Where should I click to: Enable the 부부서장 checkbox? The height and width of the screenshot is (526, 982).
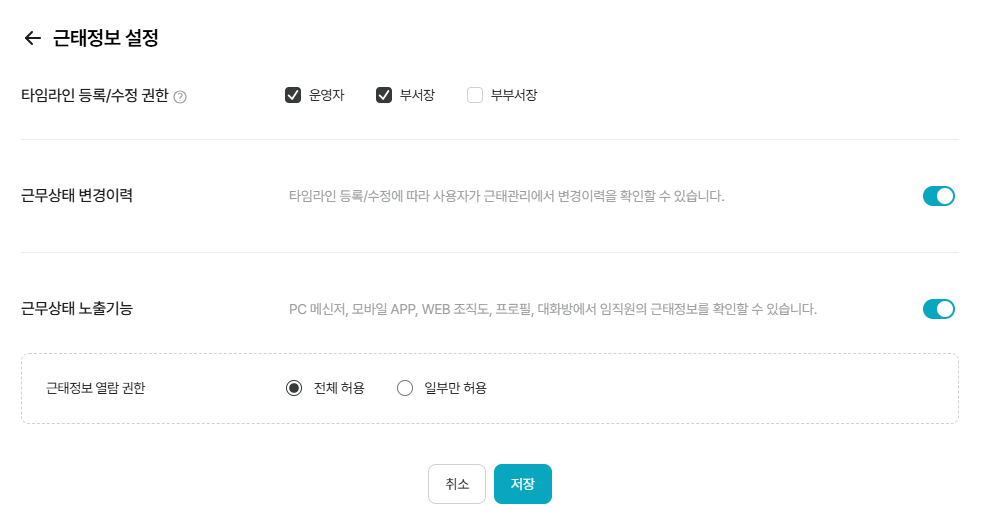[x=475, y=96]
